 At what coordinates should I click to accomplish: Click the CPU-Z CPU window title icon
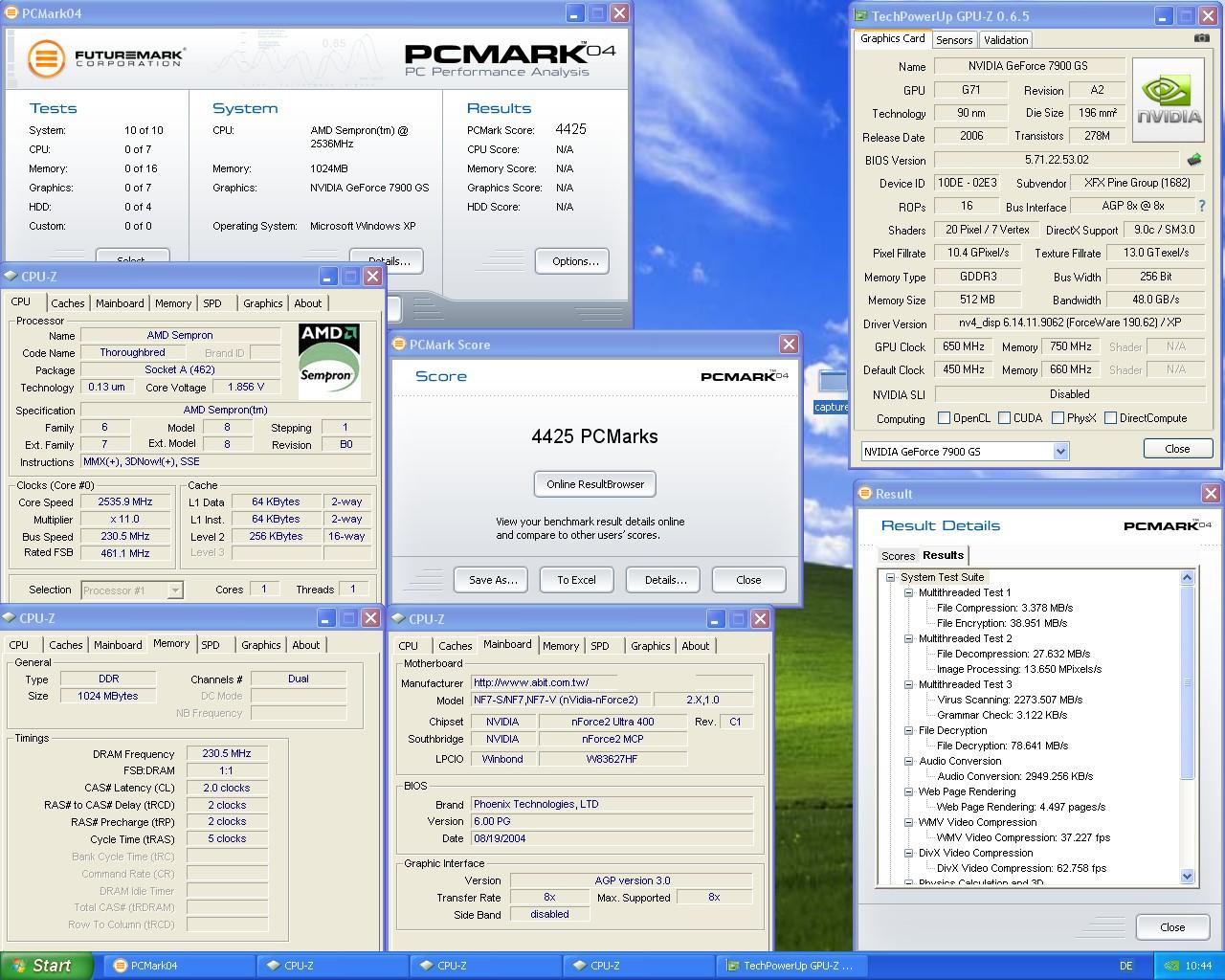(x=11, y=277)
